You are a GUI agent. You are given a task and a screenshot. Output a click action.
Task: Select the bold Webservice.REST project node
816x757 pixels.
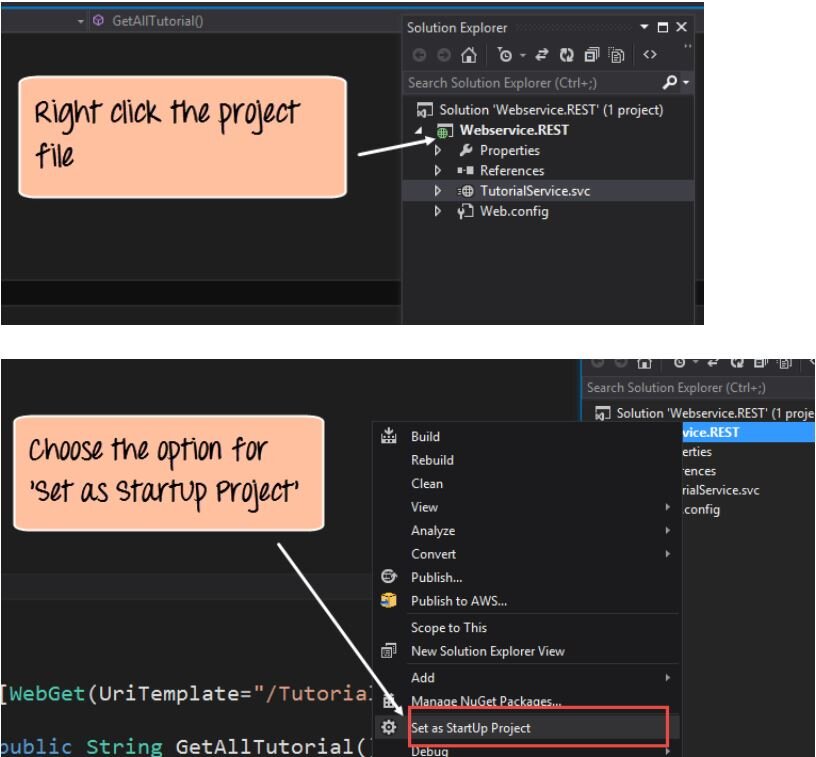pyautogui.click(x=514, y=130)
